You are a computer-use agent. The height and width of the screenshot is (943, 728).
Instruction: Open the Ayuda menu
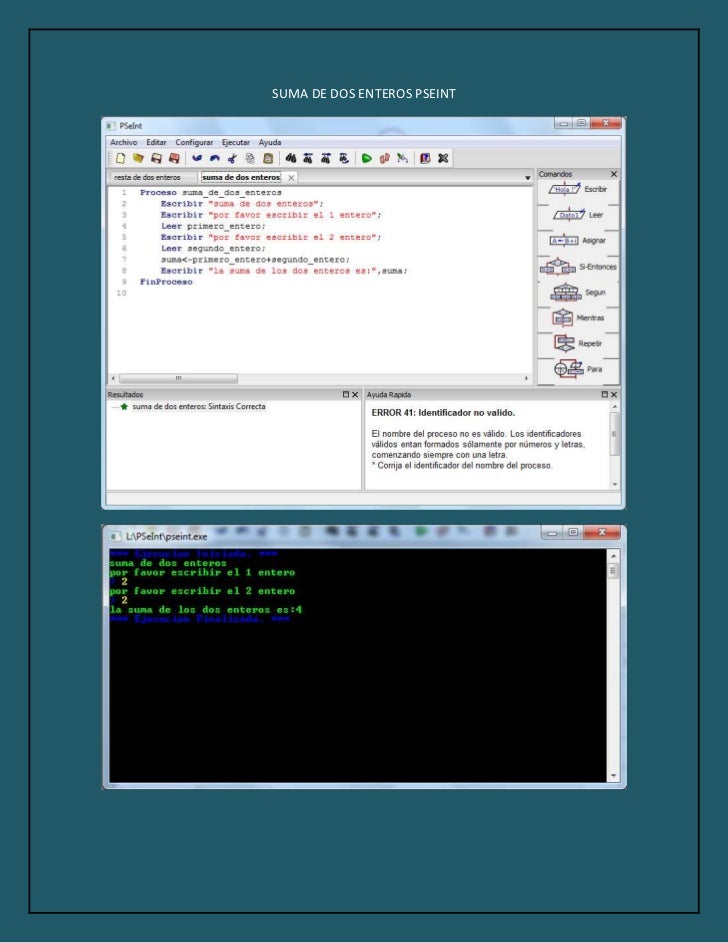click(x=270, y=143)
